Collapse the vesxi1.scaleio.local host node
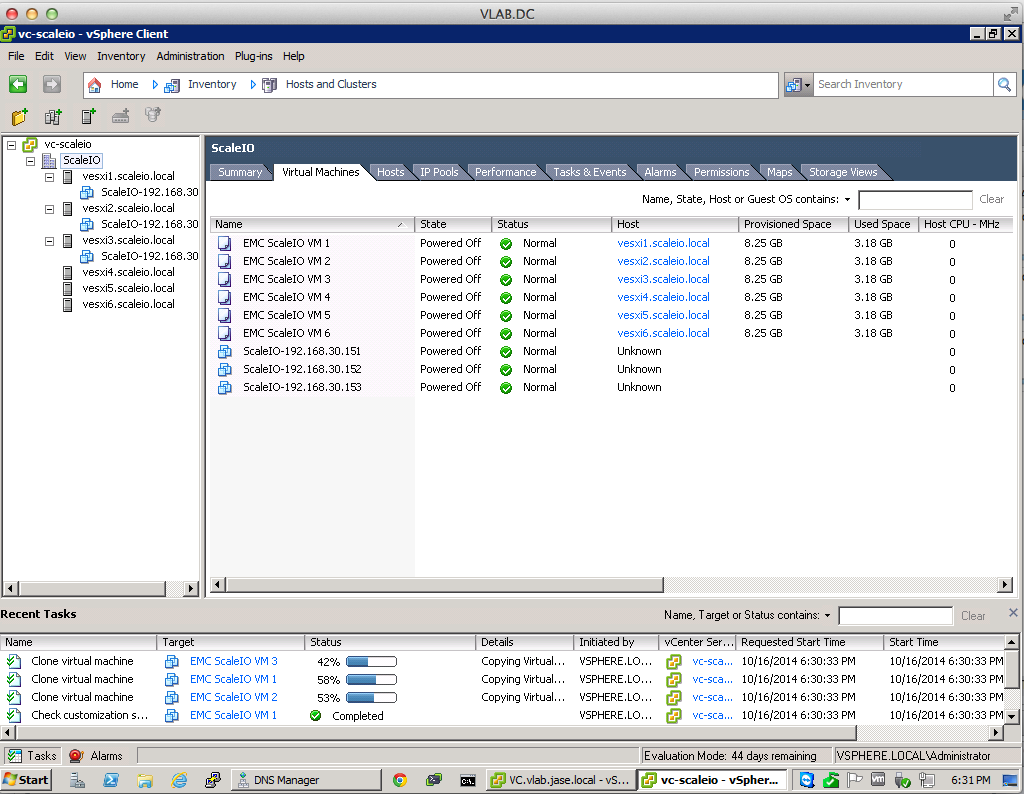The image size is (1024, 794). 50,177
